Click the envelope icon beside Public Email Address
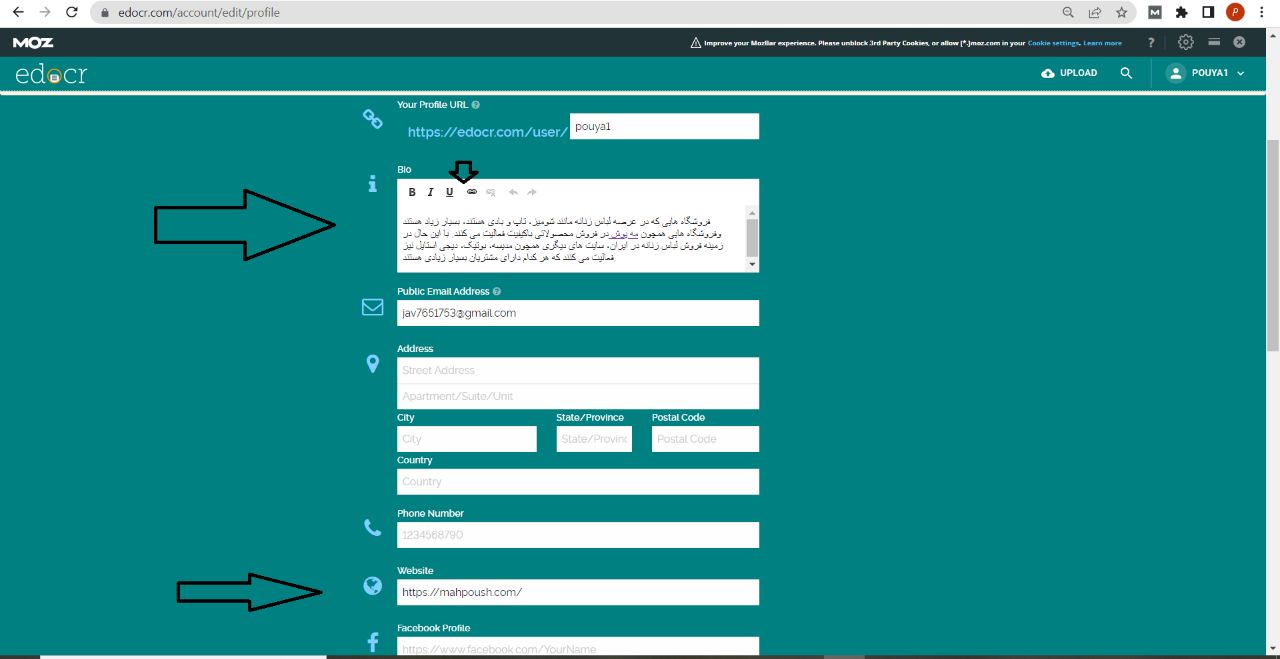Image resolution: width=1280 pixels, height=659 pixels. [372, 307]
